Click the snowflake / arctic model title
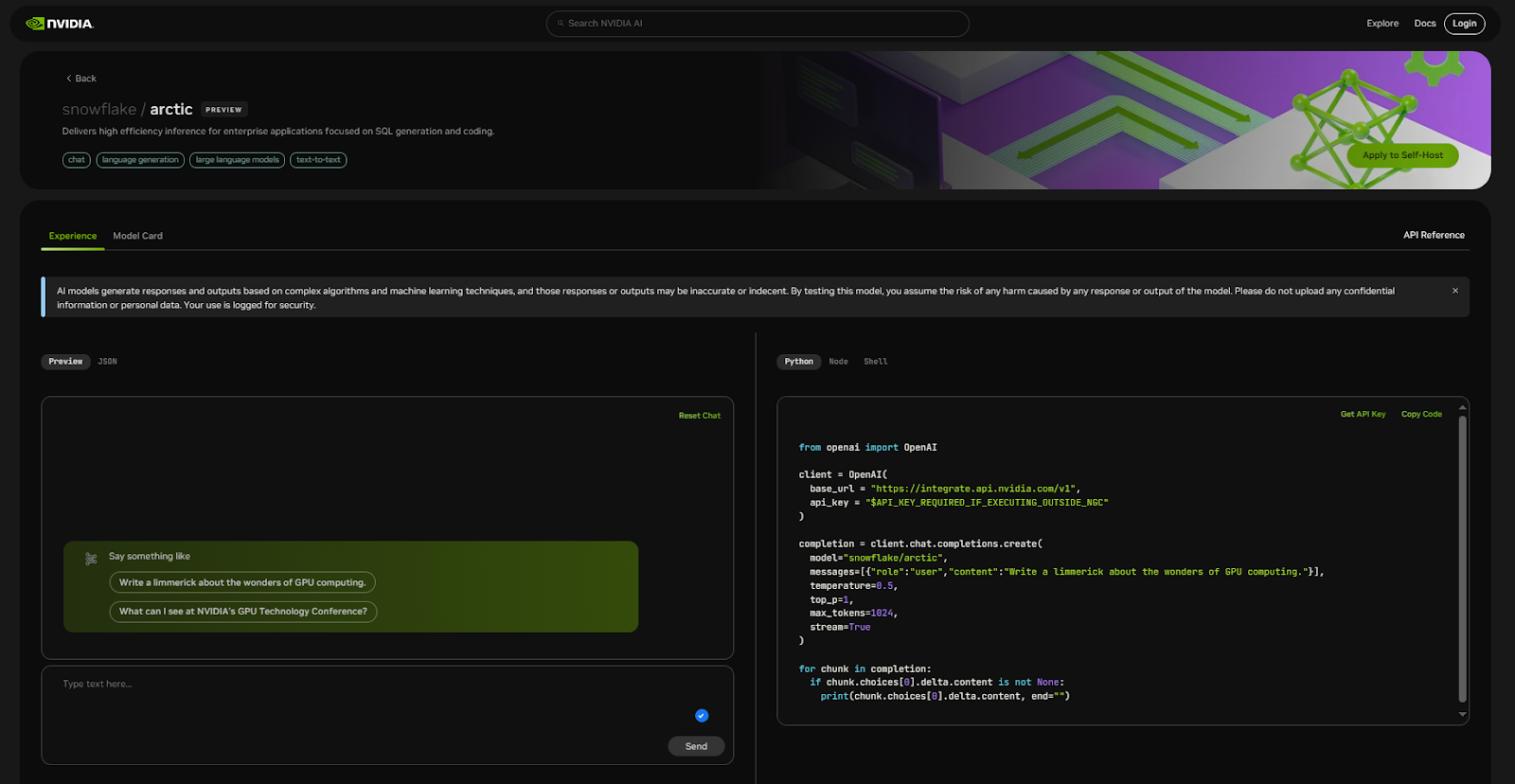The image size is (1515, 784). [128, 110]
